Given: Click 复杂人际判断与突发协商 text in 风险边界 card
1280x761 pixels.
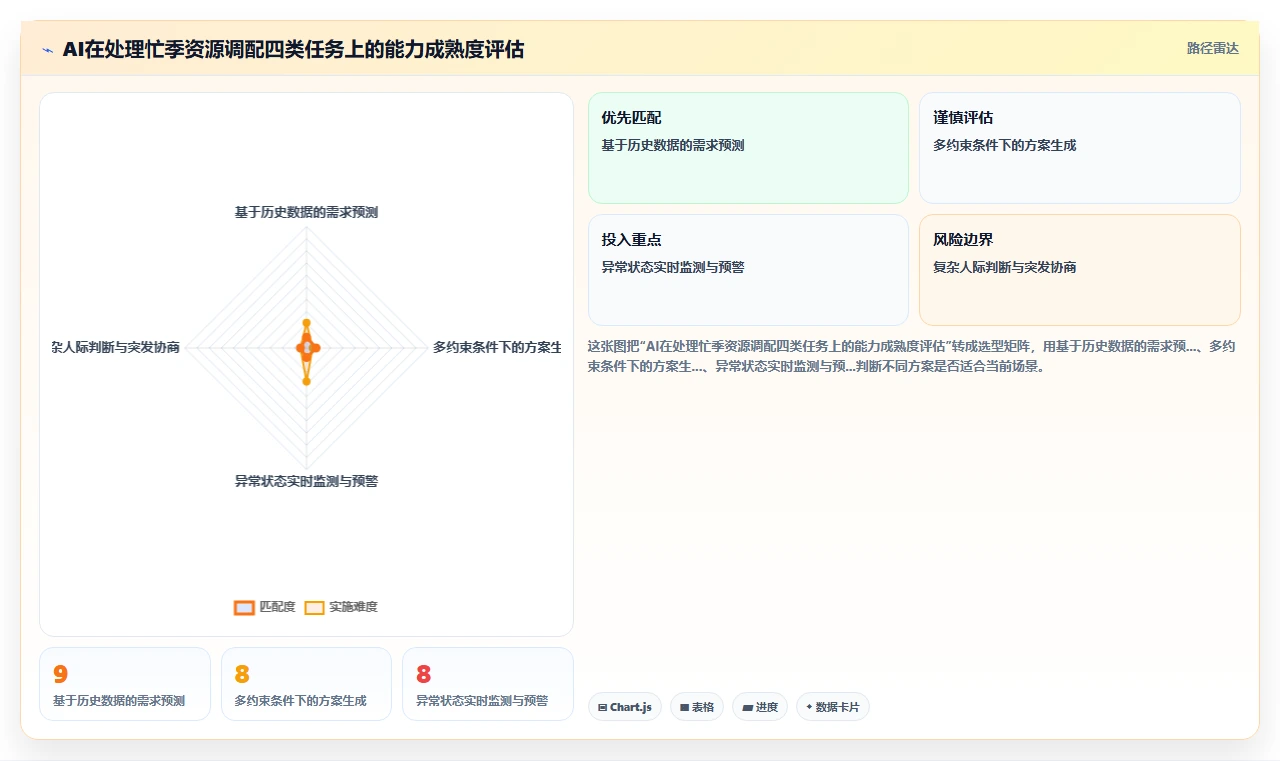Looking at the screenshot, I should pyautogui.click(x=1005, y=267).
